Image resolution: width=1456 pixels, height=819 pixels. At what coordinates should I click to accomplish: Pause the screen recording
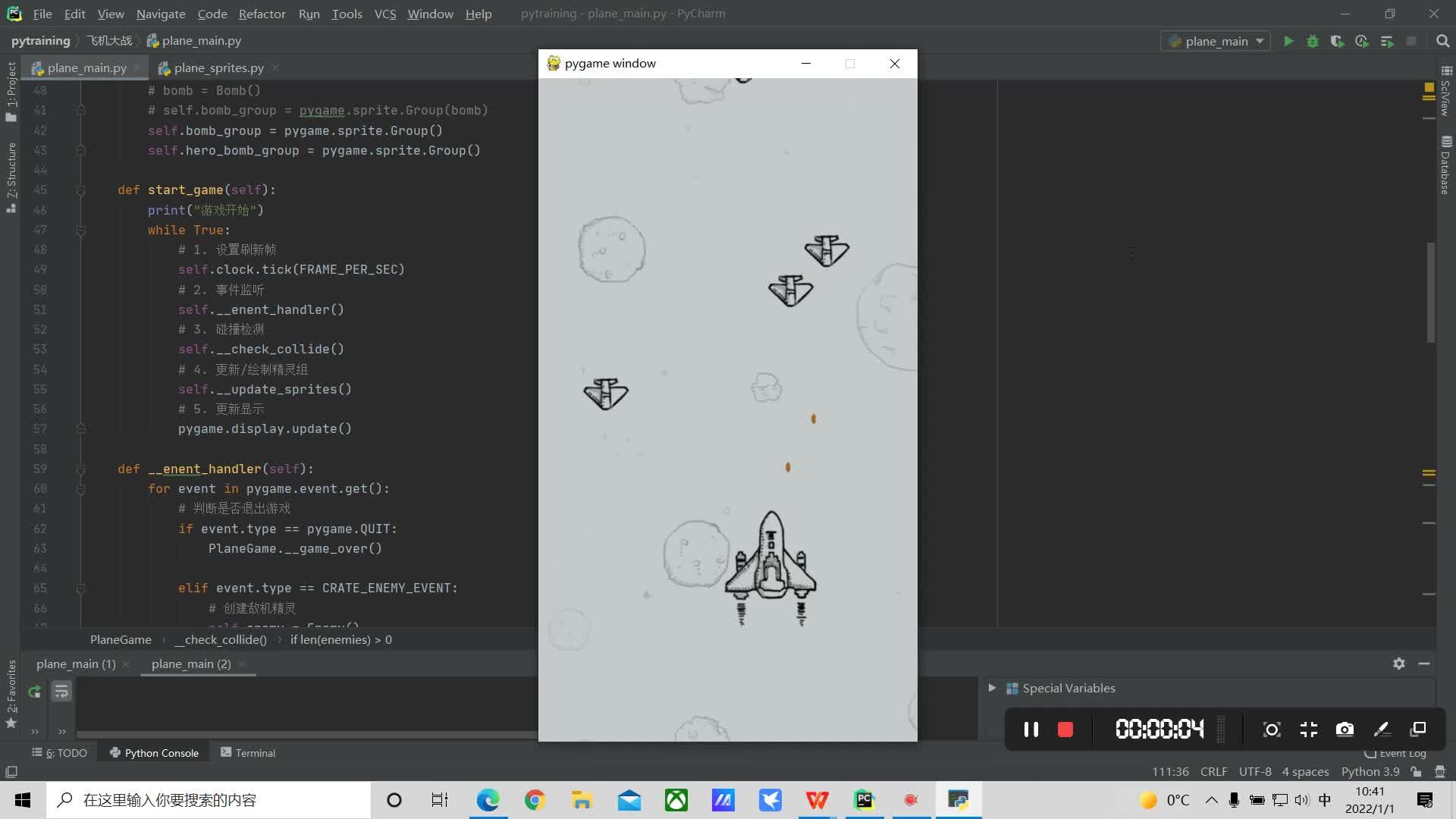(1031, 730)
